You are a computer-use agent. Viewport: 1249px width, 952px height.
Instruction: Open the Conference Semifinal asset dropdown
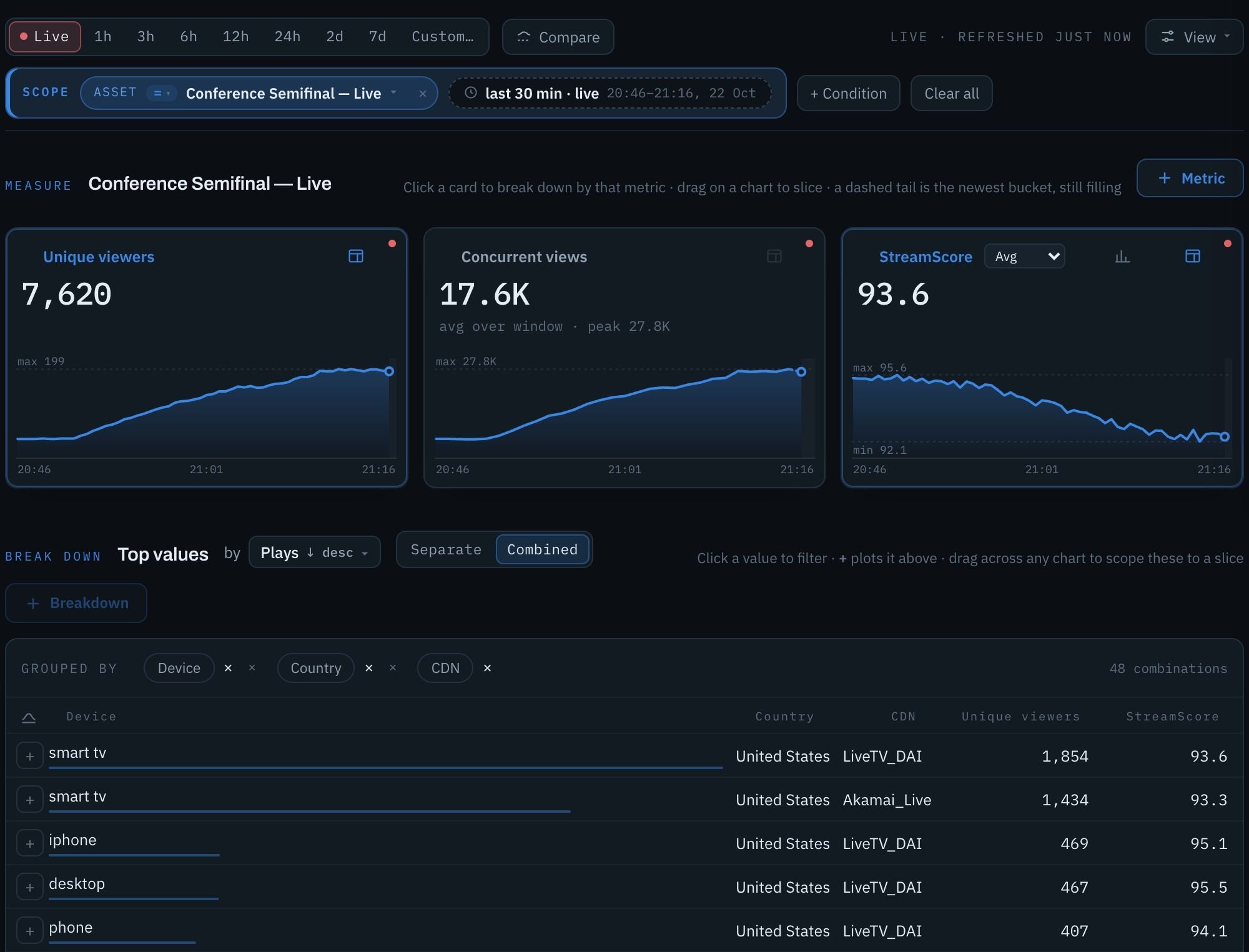pyautogui.click(x=292, y=93)
